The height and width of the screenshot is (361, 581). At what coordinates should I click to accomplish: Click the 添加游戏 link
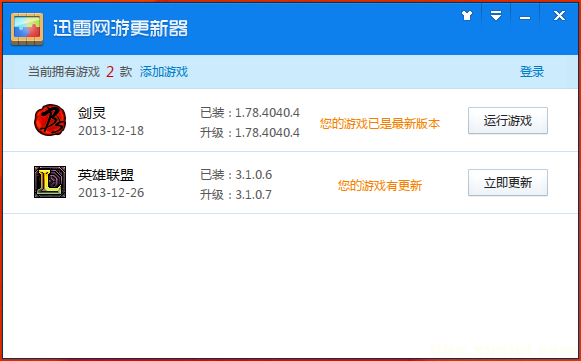pyautogui.click(x=164, y=72)
